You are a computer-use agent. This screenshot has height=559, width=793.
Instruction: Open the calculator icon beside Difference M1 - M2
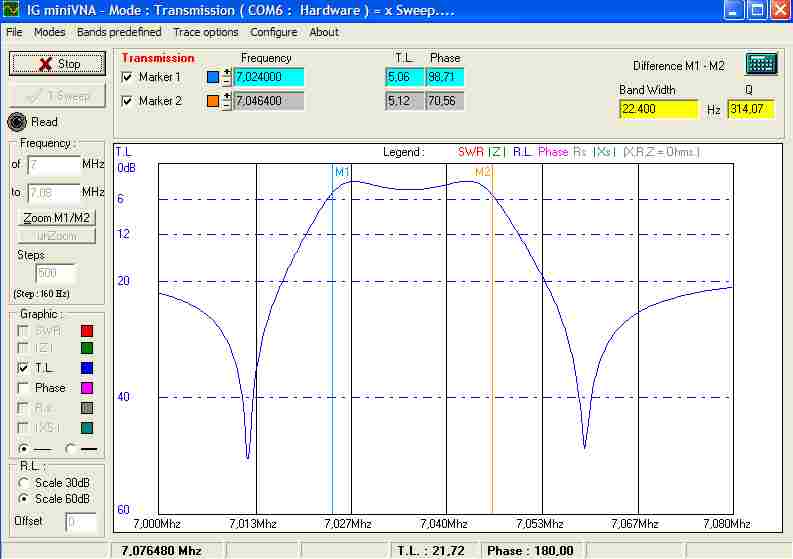point(761,64)
